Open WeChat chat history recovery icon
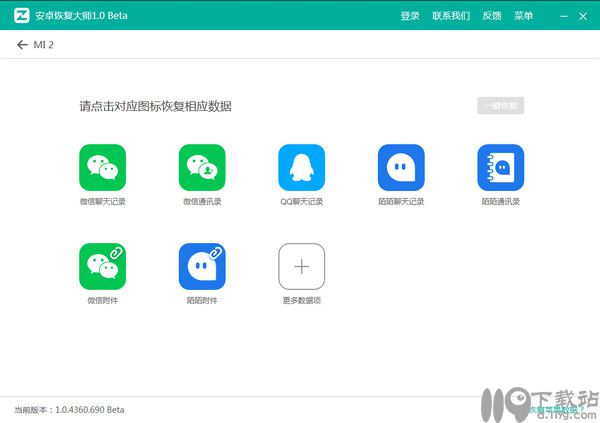600x423 pixels. (103, 167)
